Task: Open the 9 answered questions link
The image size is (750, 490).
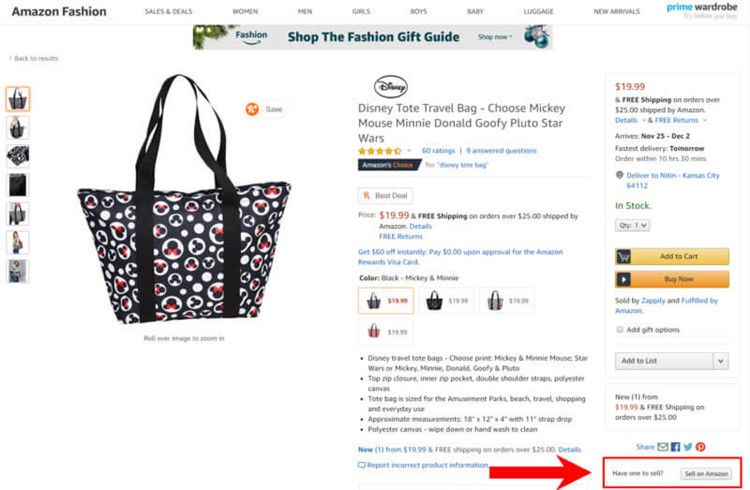Action: [x=501, y=151]
